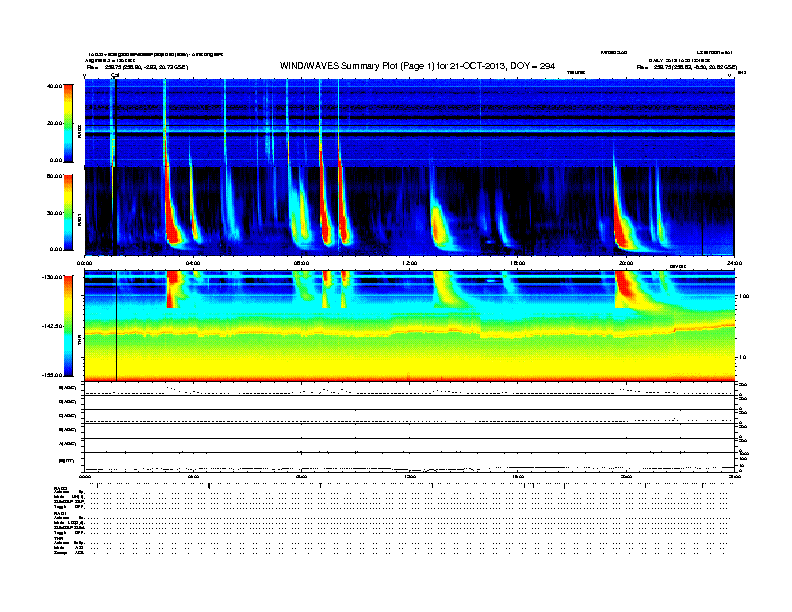Click the 60.00 label on RAD1 color scale

click(54, 176)
